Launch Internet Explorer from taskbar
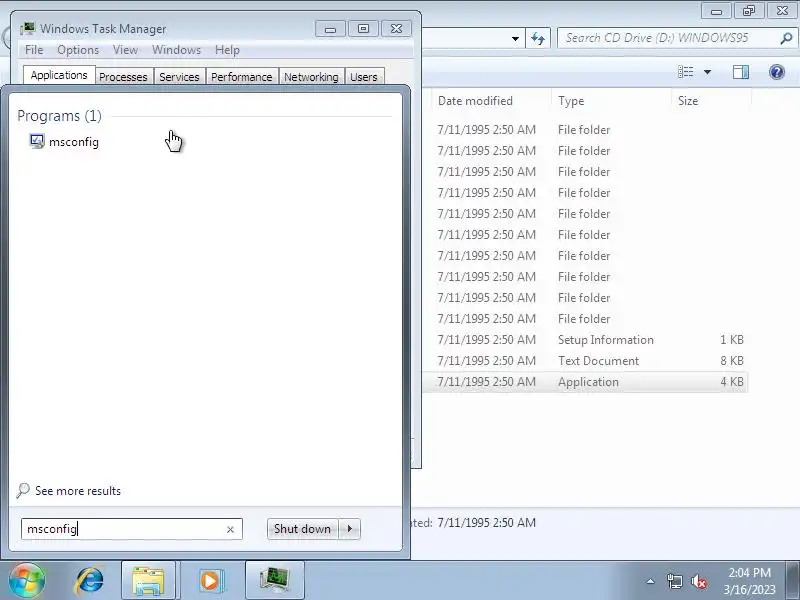 [x=90, y=581]
